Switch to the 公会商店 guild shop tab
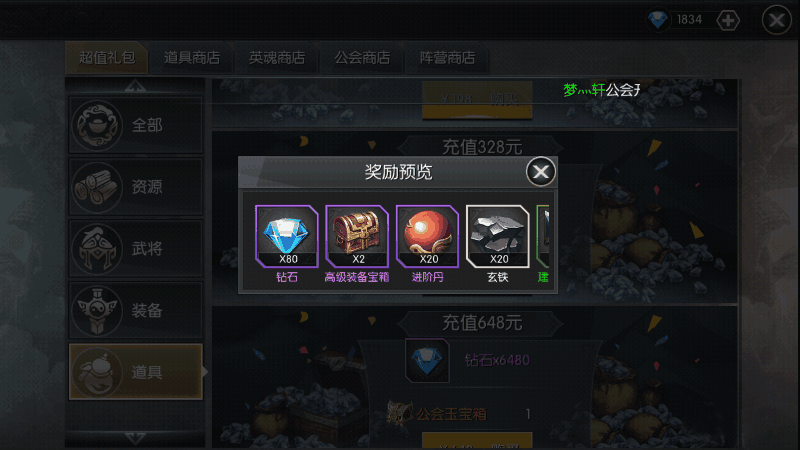 (x=362, y=58)
